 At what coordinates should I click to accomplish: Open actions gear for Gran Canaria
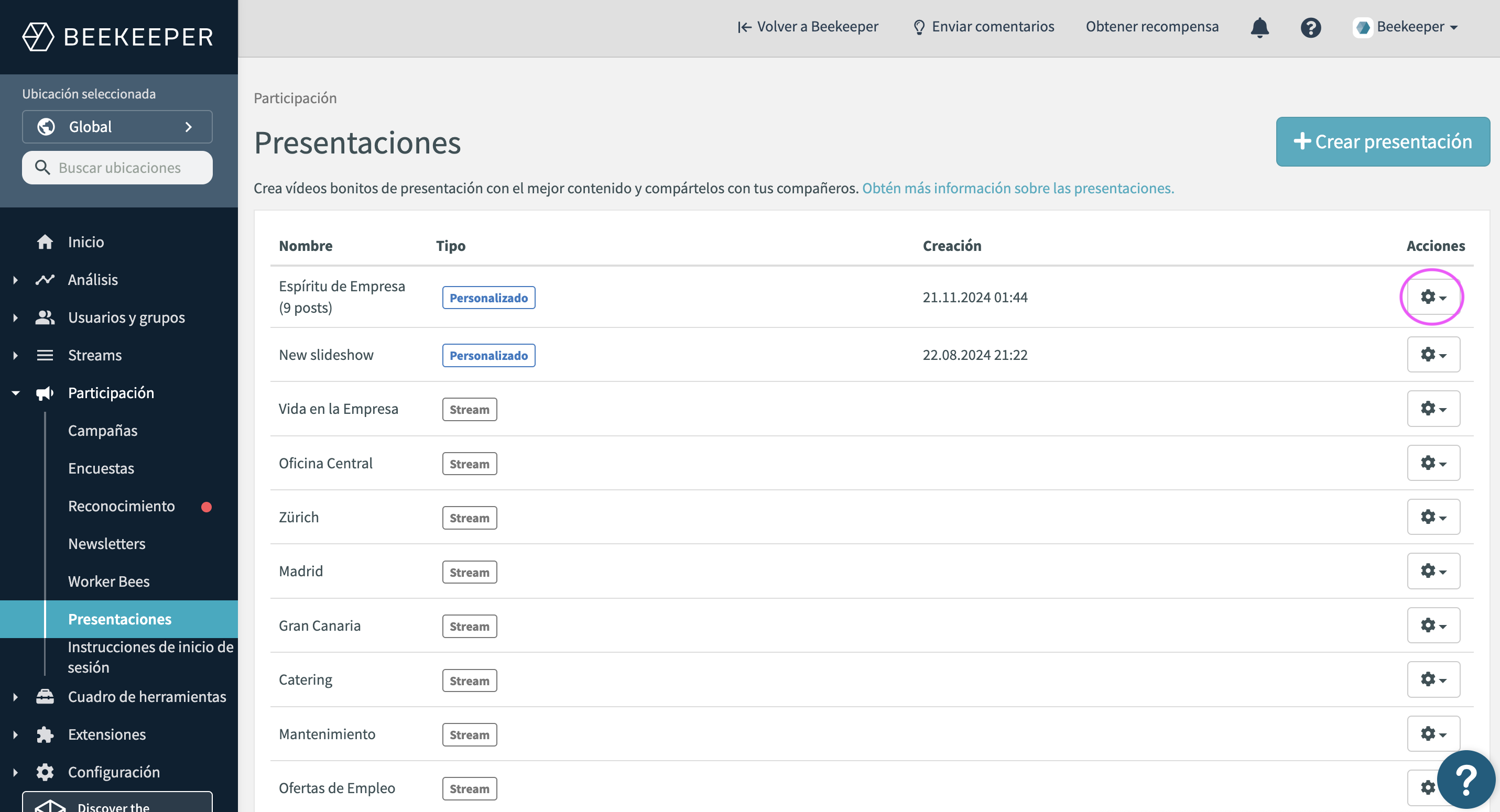(x=1433, y=625)
